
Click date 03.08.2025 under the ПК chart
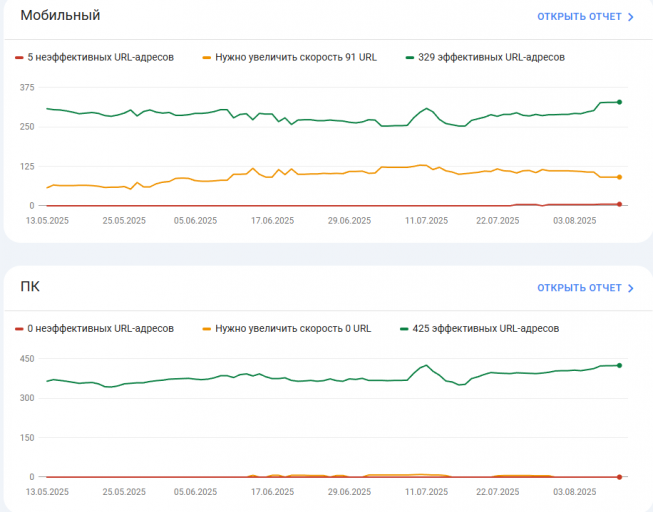point(575,492)
